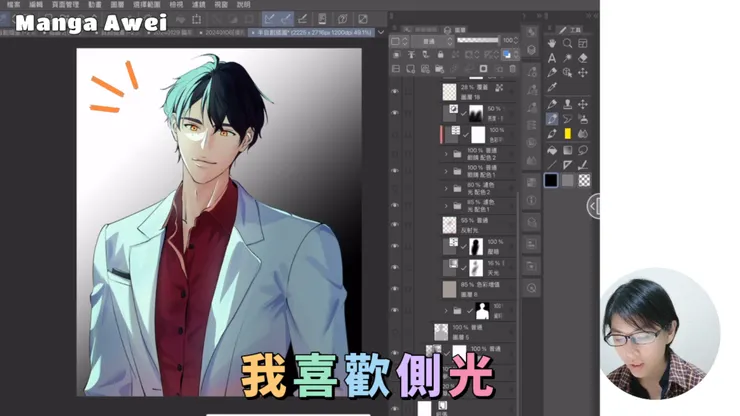The width and height of the screenshot is (740, 416).
Task: Select the Zoom magnifier tool
Action: pos(567,43)
